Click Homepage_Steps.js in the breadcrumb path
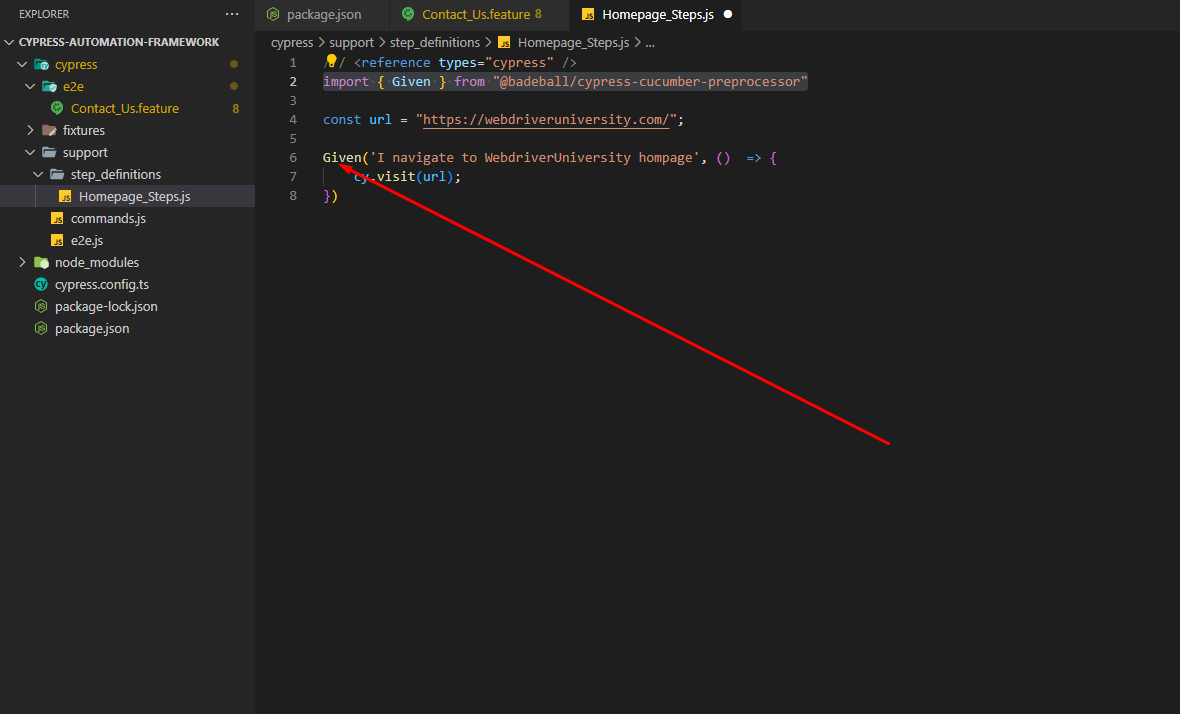 point(573,43)
